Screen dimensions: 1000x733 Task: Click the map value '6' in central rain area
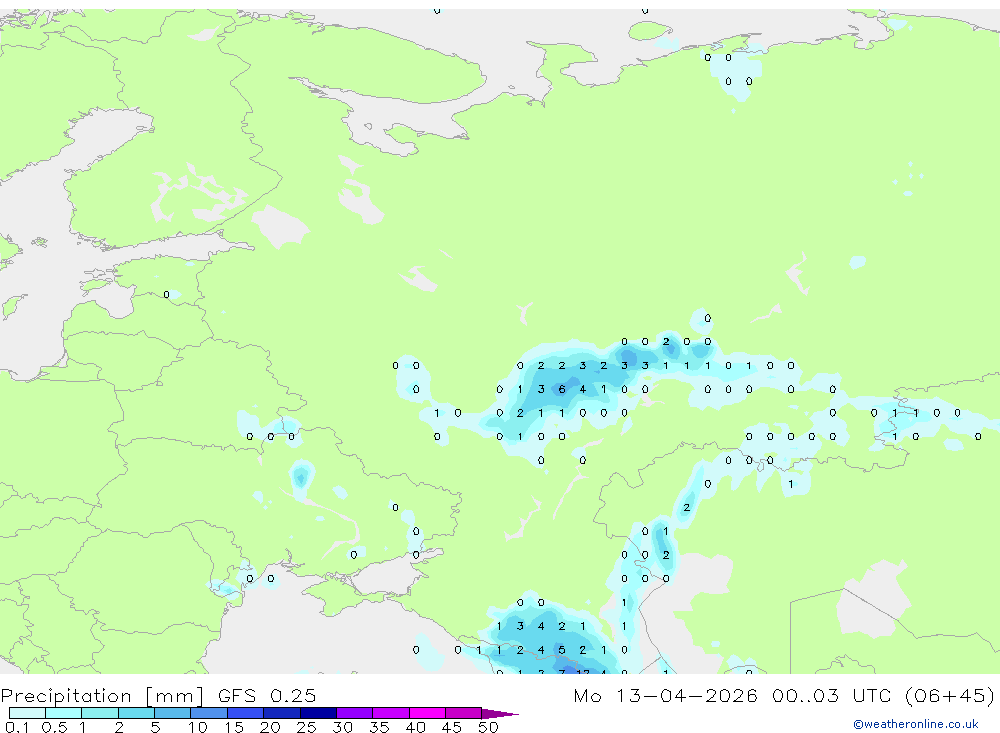coord(562,389)
